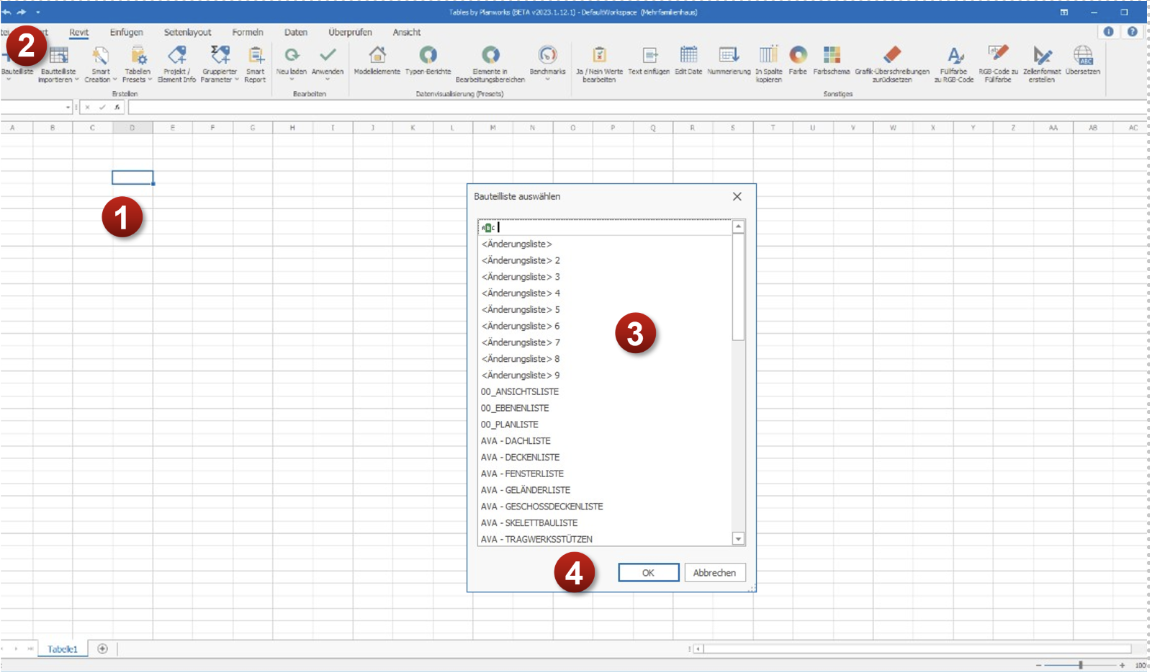Viewport: 1150px width, 672px height.
Task: Click the formula bar input
Action: pos(638,107)
